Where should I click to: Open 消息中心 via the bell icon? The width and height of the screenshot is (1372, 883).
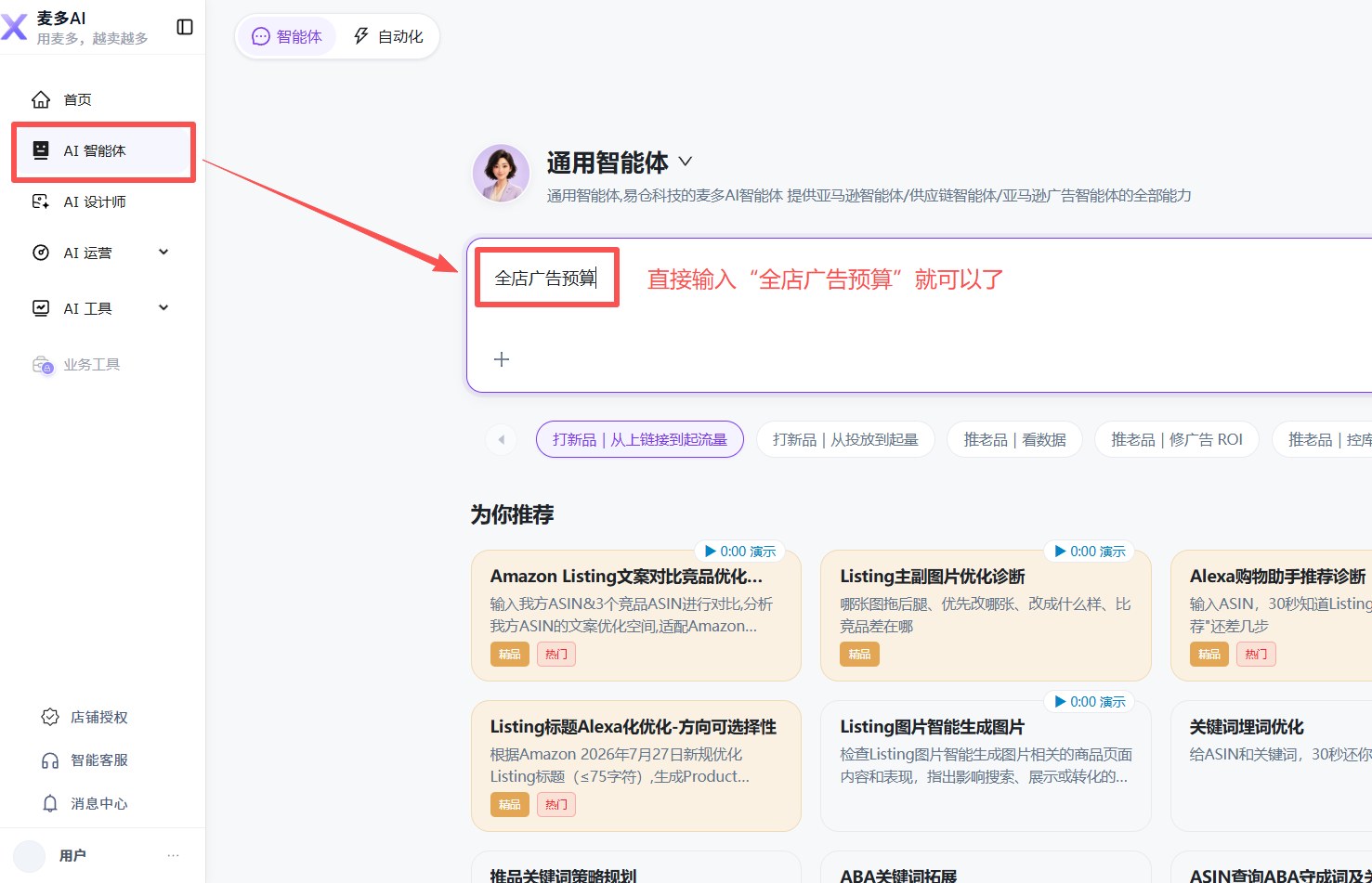(x=50, y=803)
